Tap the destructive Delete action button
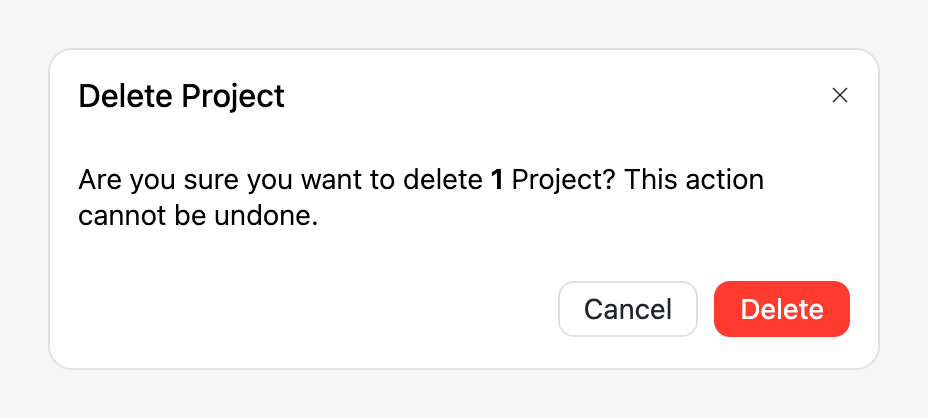Image resolution: width=928 pixels, height=418 pixels. (x=782, y=309)
